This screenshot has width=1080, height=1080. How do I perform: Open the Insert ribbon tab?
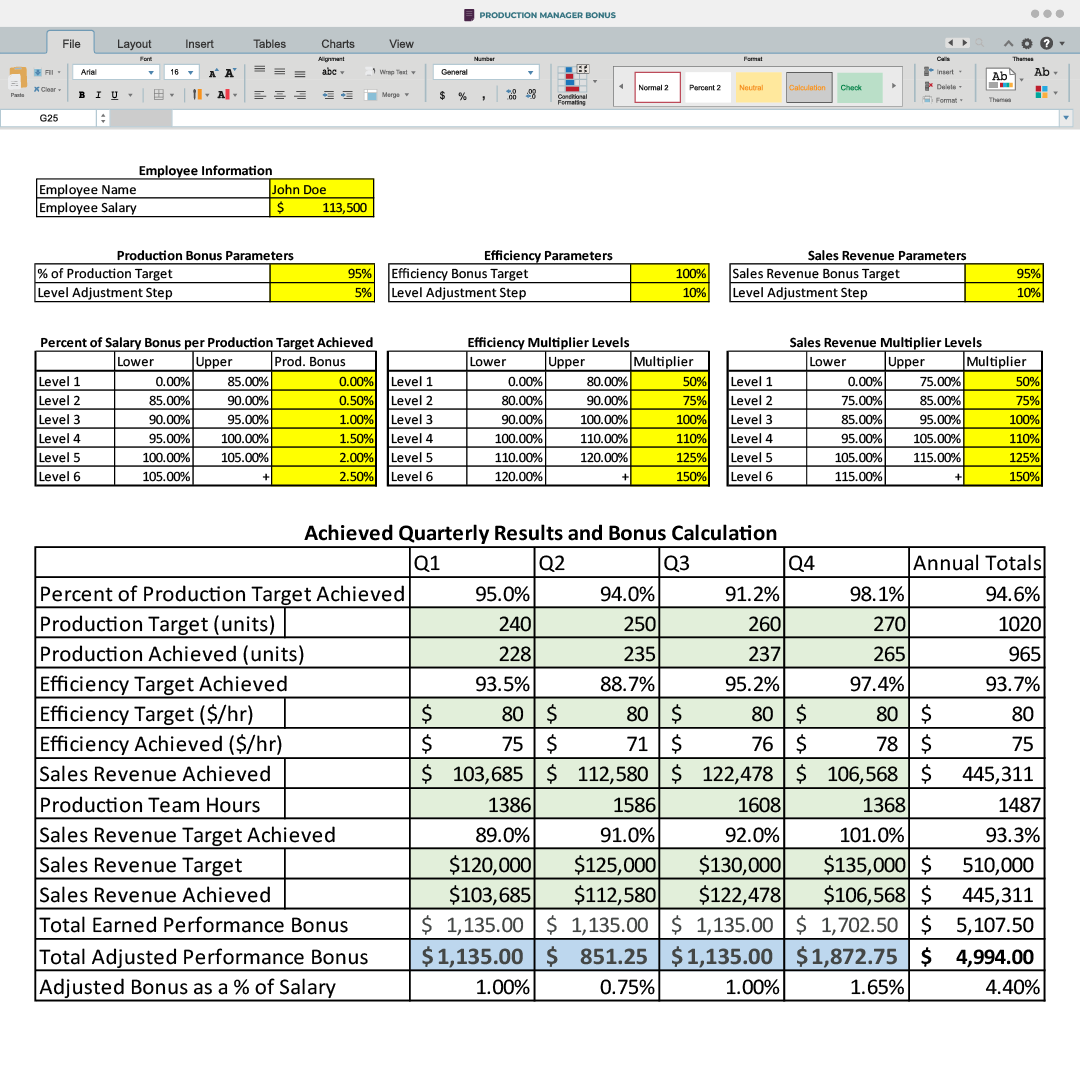[199, 44]
